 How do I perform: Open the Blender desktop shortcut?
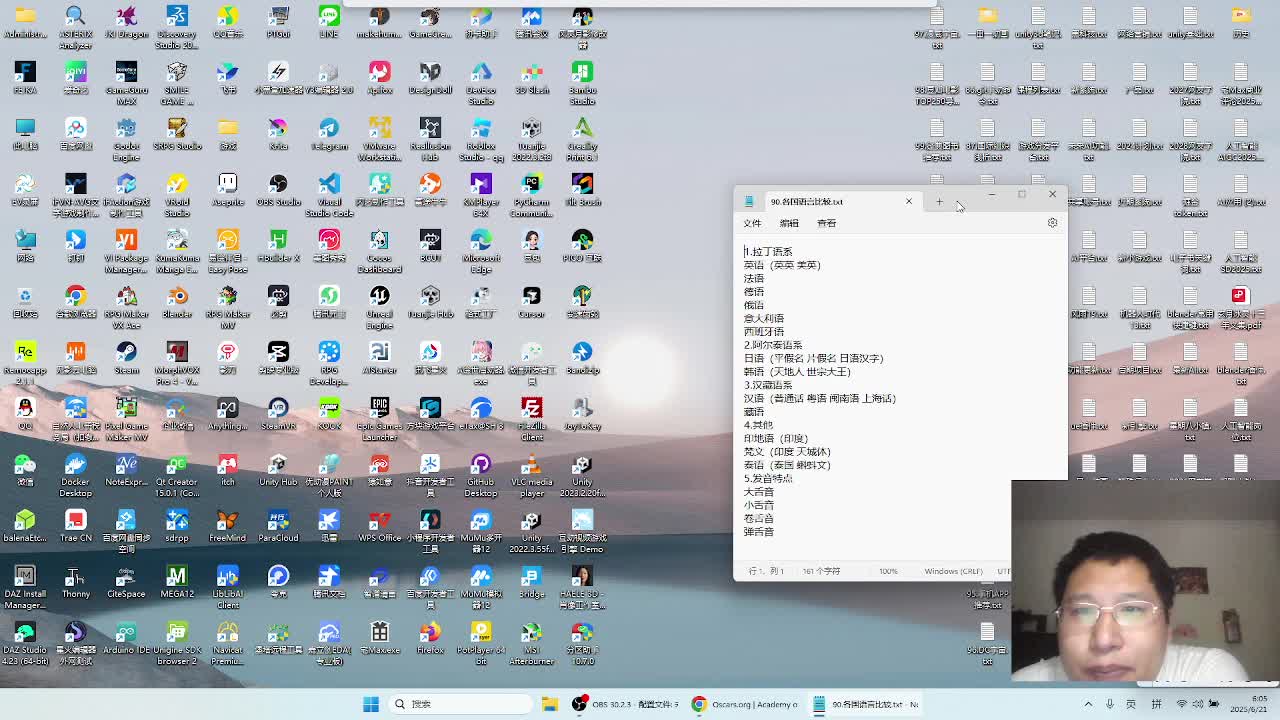point(177,297)
